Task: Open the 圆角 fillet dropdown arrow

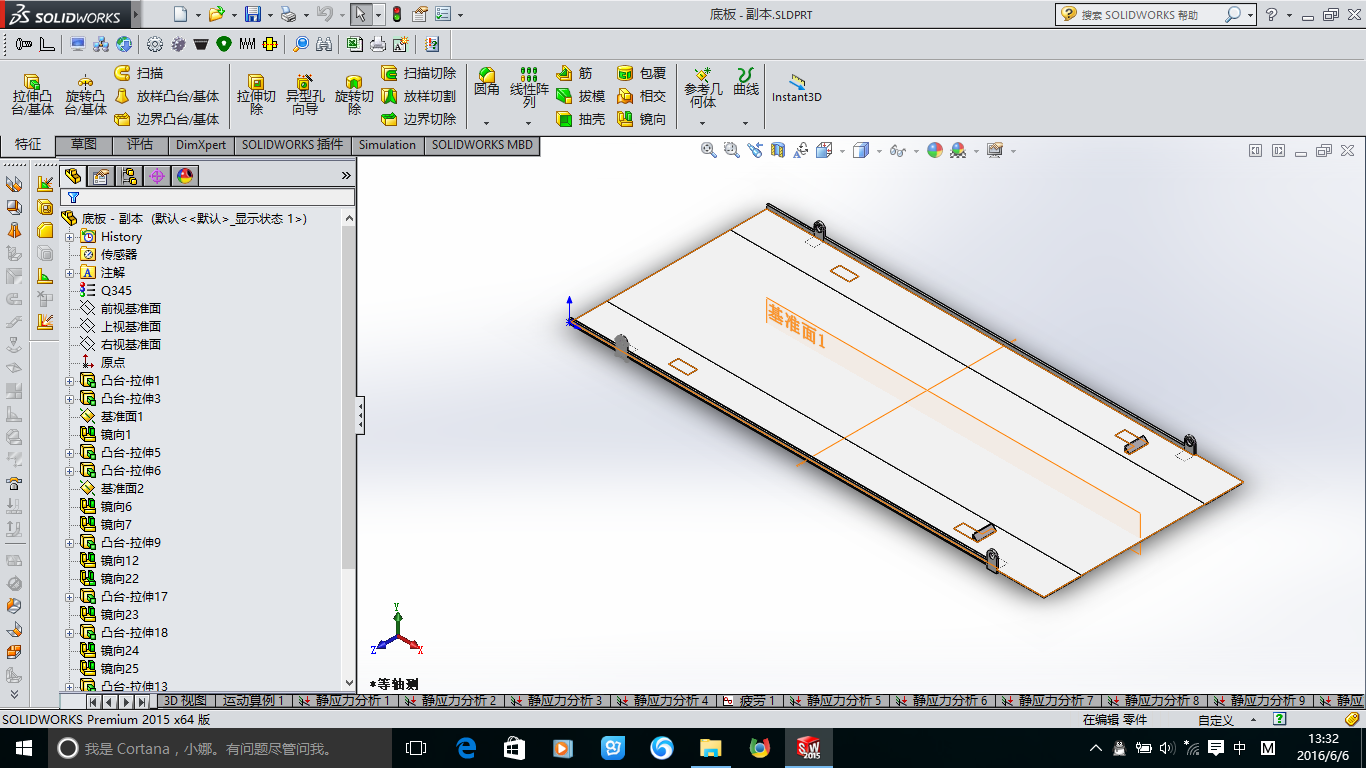Action: [486, 123]
